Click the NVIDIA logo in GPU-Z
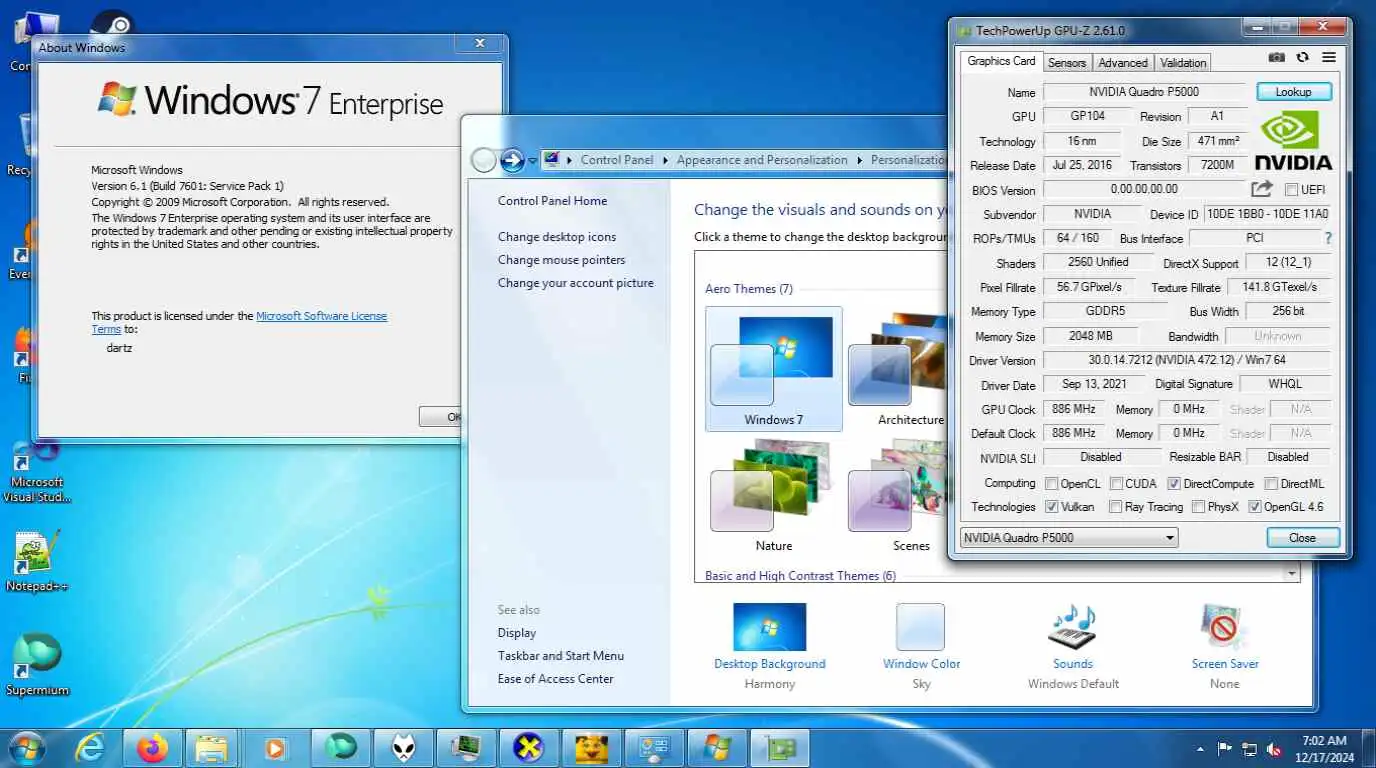 pyautogui.click(x=1293, y=141)
